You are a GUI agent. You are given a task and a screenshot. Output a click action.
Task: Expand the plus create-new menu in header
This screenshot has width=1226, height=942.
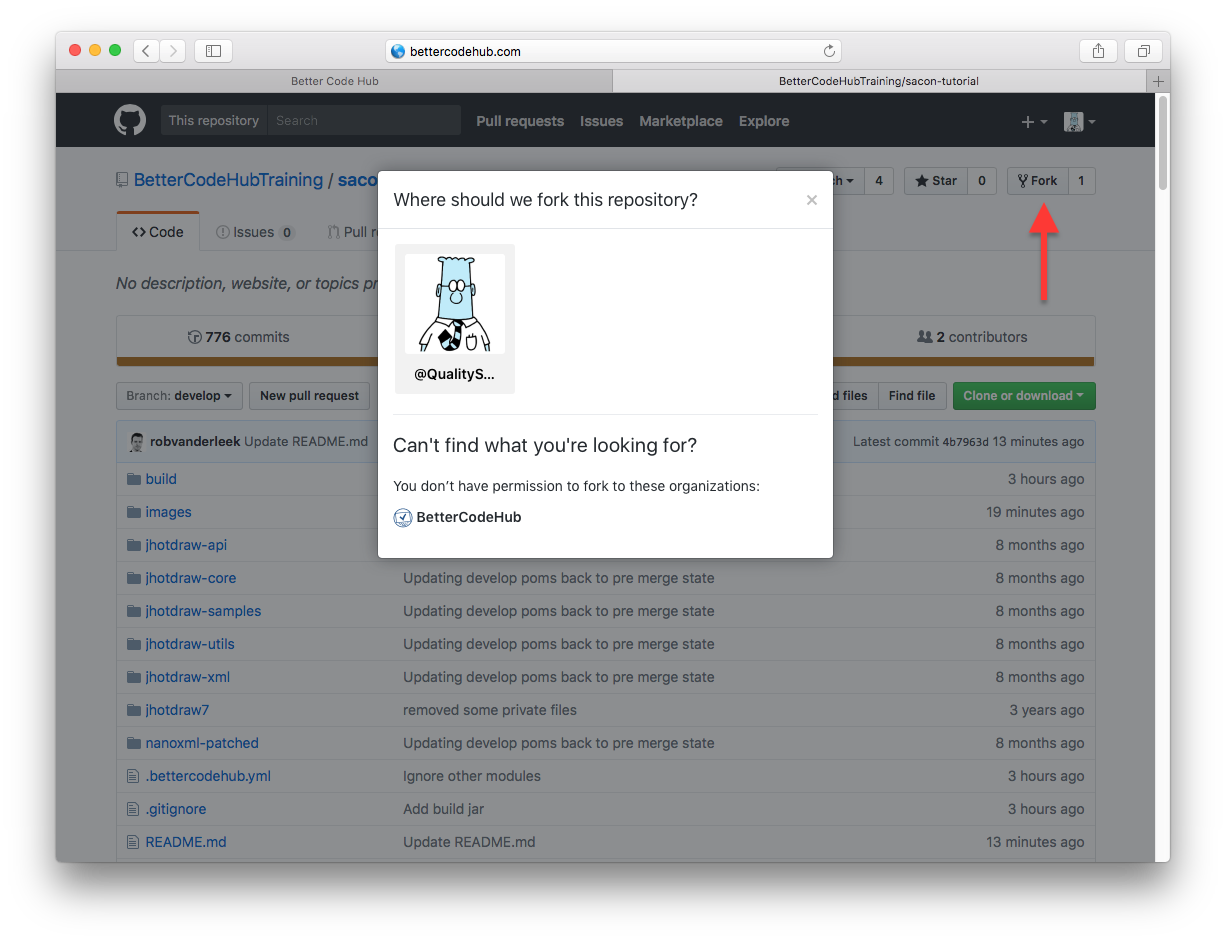tap(1033, 122)
